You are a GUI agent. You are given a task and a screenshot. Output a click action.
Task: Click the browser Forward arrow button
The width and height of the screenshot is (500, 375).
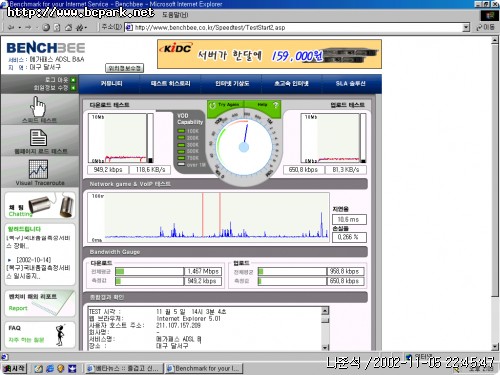28,27
